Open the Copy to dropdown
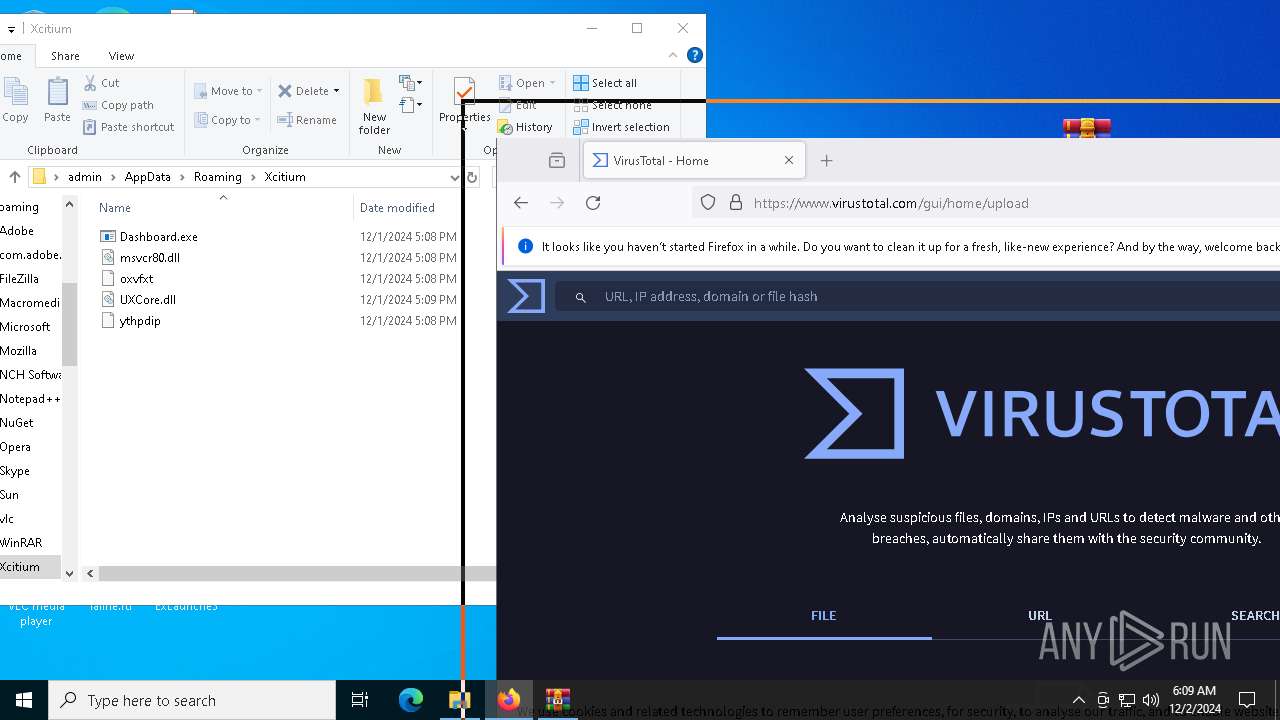 [228, 120]
